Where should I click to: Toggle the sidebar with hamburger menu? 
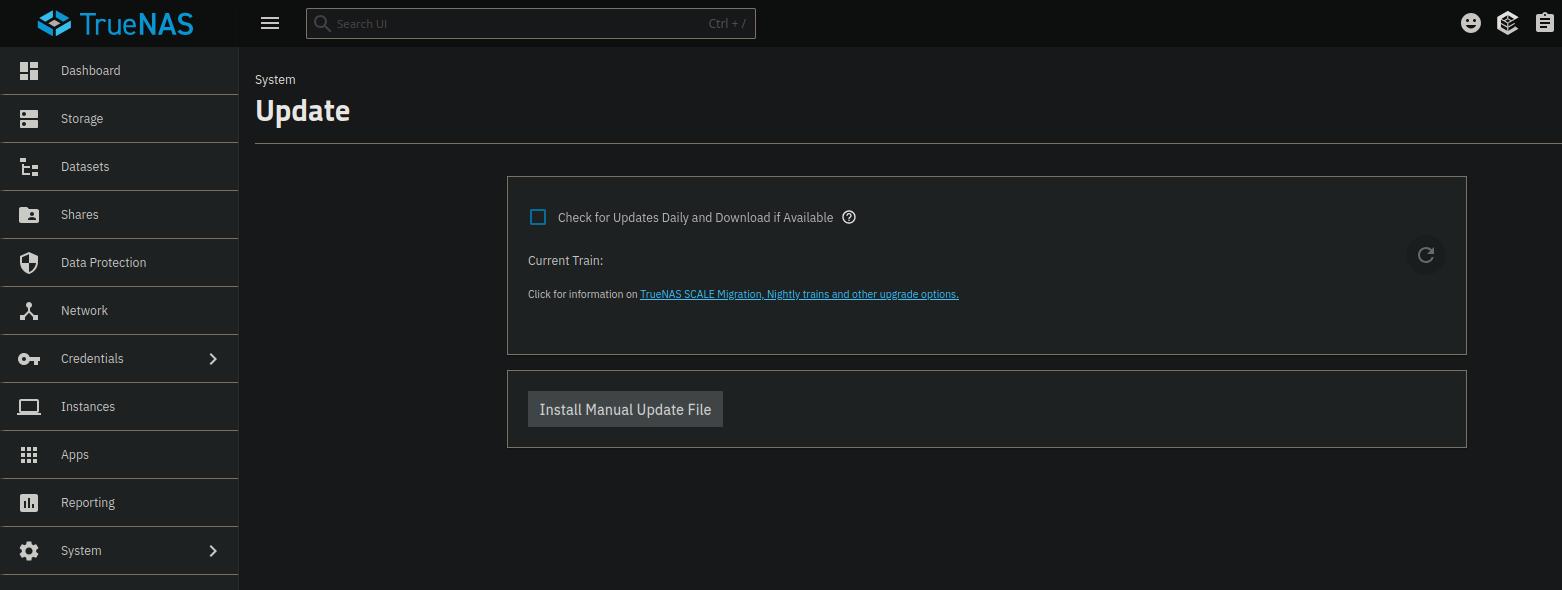click(270, 23)
